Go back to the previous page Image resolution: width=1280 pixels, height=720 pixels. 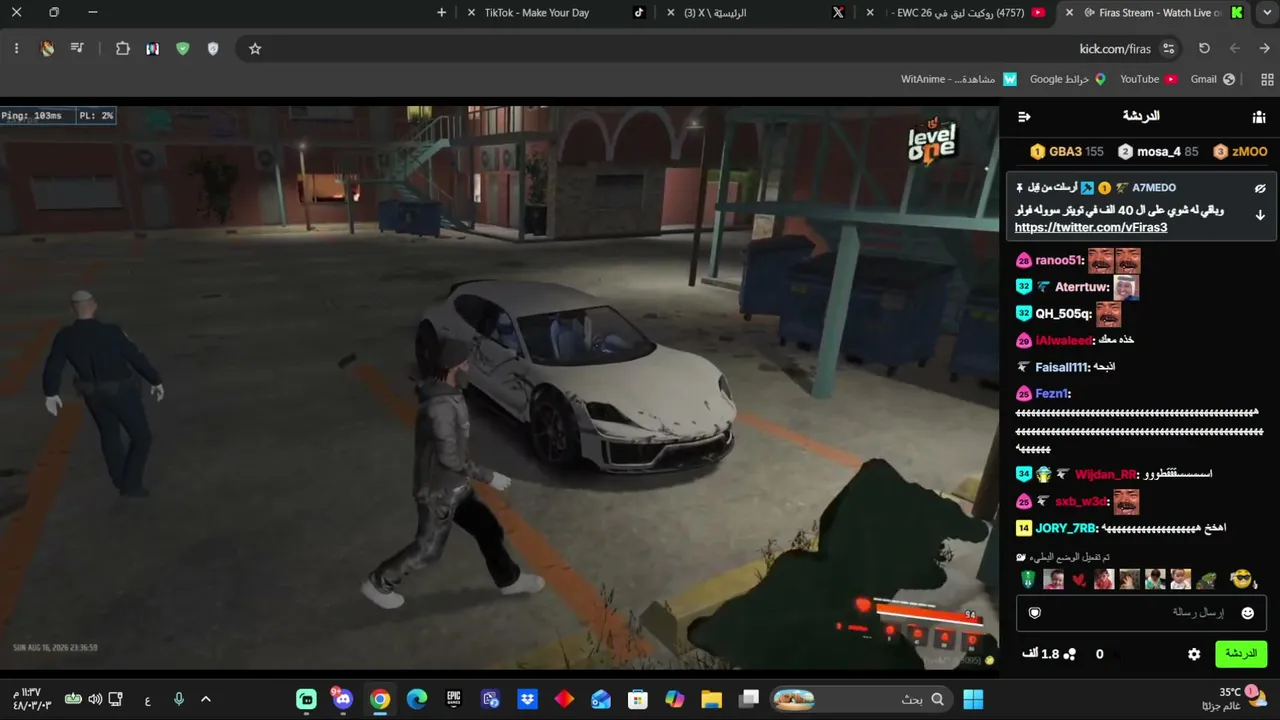click(1264, 49)
